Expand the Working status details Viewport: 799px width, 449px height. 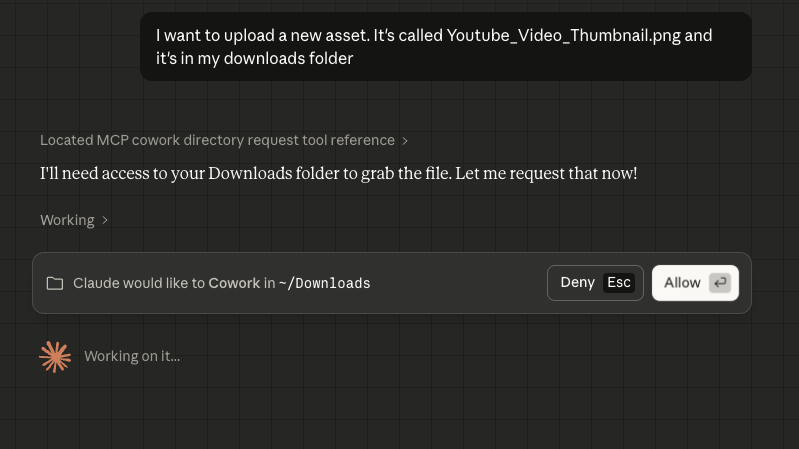coord(74,220)
